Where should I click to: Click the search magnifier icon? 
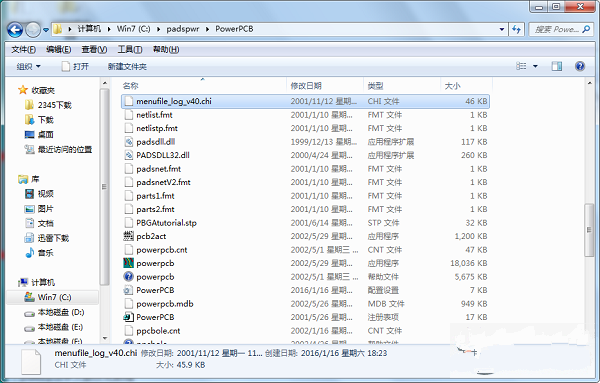(586, 29)
